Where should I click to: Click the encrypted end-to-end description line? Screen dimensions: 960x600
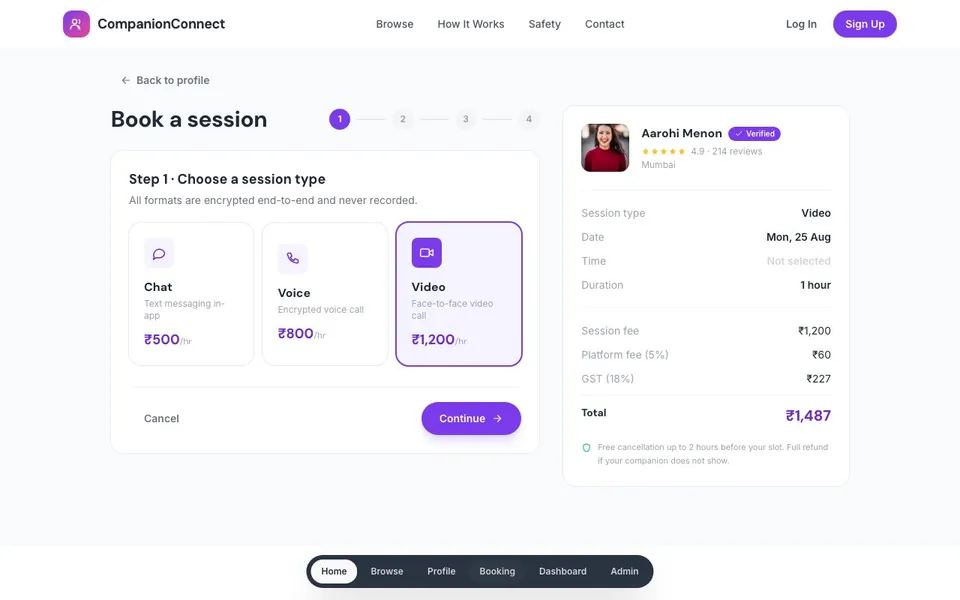(x=273, y=200)
